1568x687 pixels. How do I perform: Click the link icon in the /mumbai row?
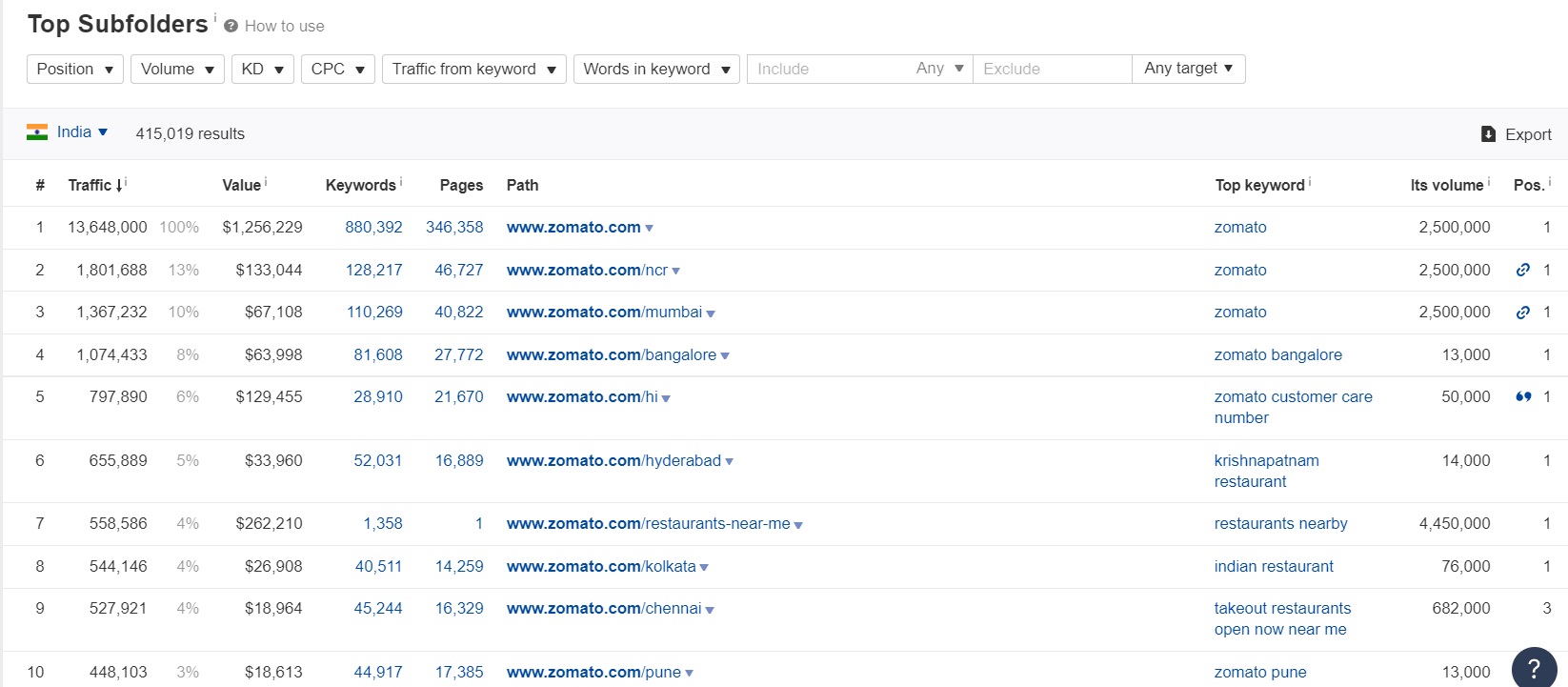click(x=1523, y=312)
